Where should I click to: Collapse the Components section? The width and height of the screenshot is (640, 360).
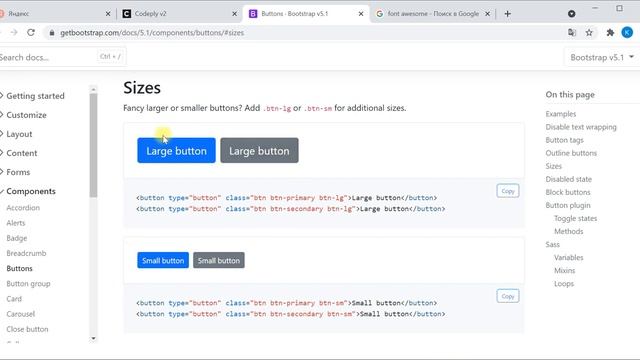[31, 191]
